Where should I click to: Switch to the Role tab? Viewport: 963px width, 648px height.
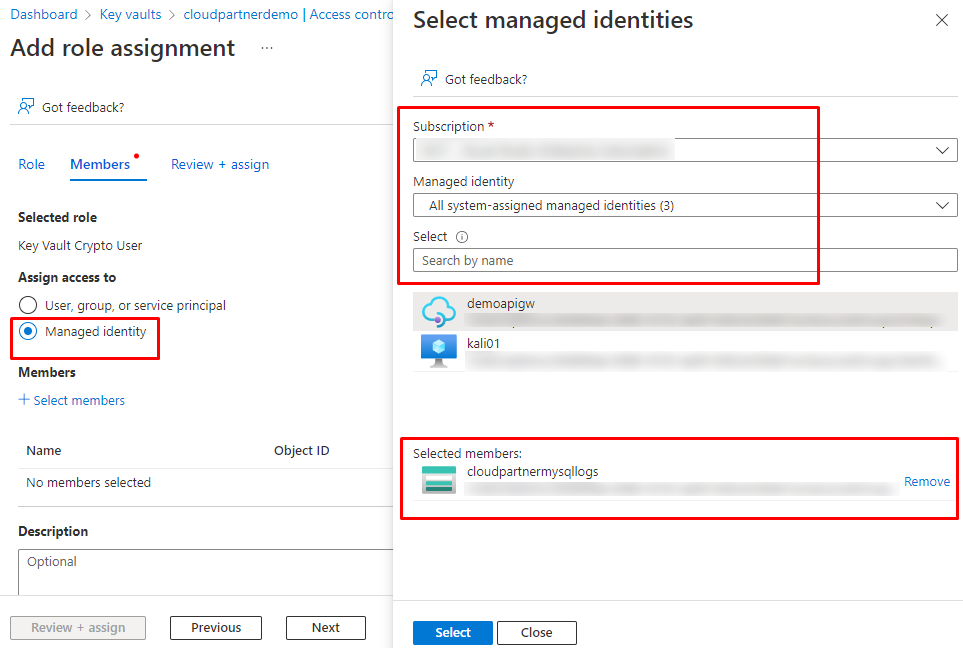(x=32, y=164)
